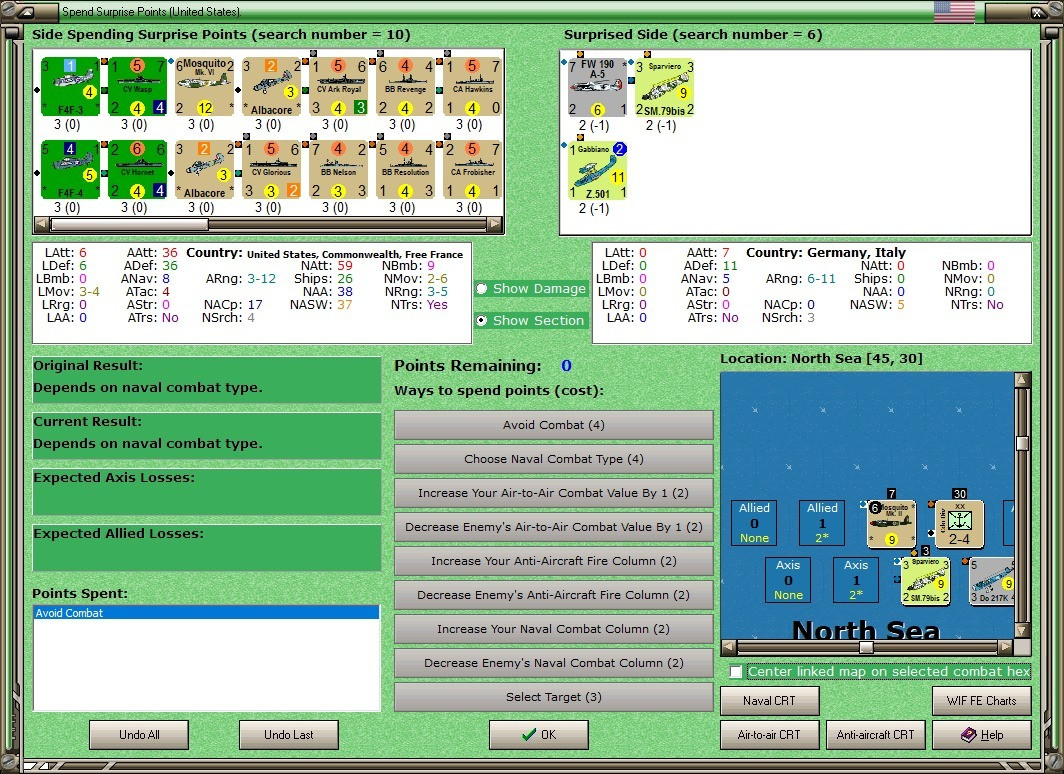Click Decrease Enemy's Naval Combat Column
Screen dimensions: 1064x774
point(554,663)
